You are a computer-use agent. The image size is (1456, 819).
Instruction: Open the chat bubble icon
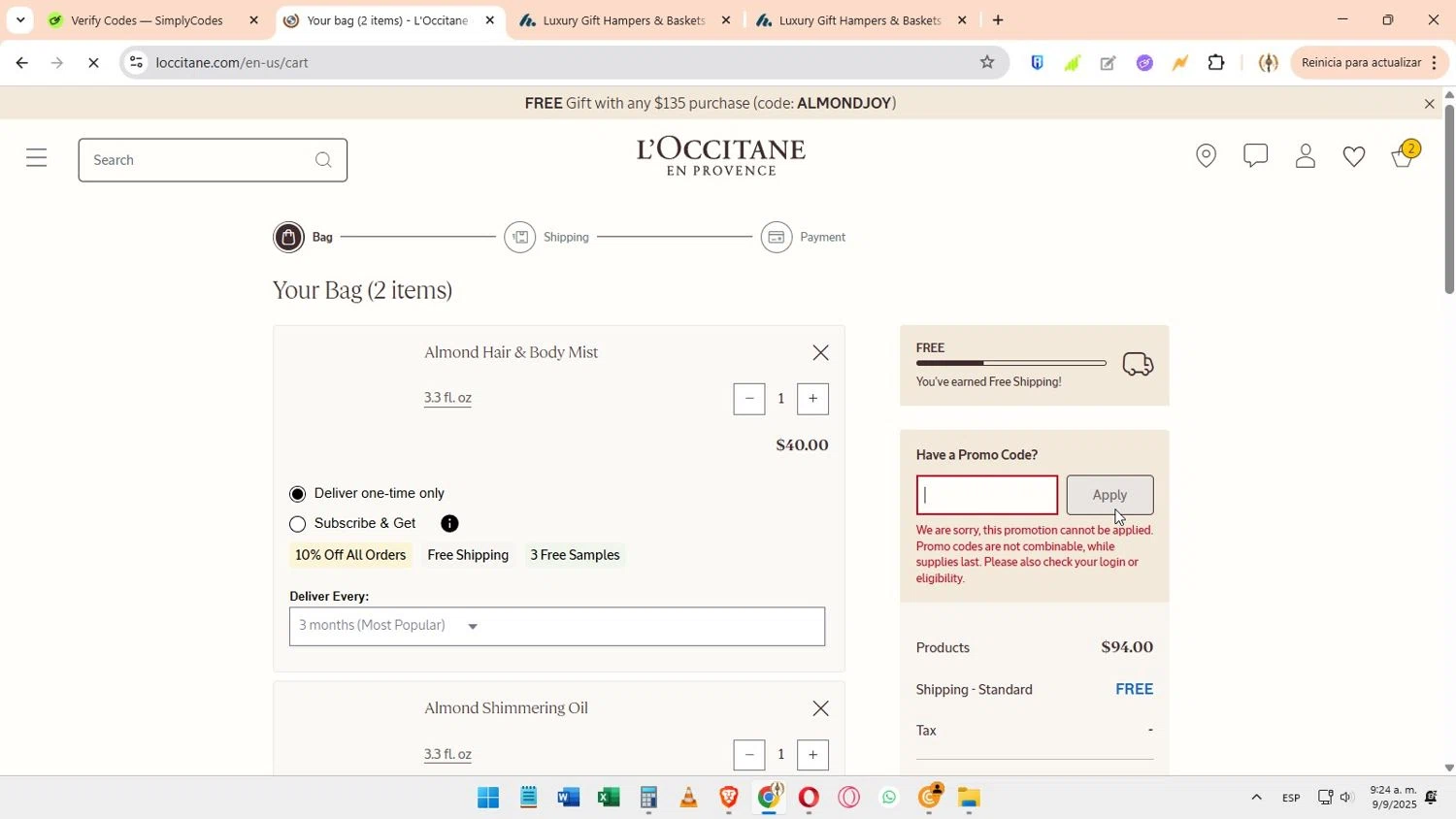[x=1256, y=155]
